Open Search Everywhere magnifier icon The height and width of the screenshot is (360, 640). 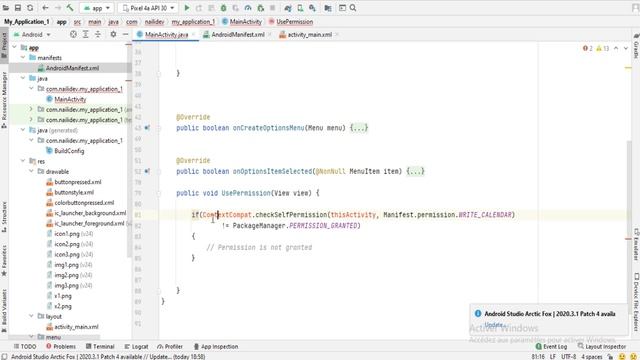click(x=353, y=8)
